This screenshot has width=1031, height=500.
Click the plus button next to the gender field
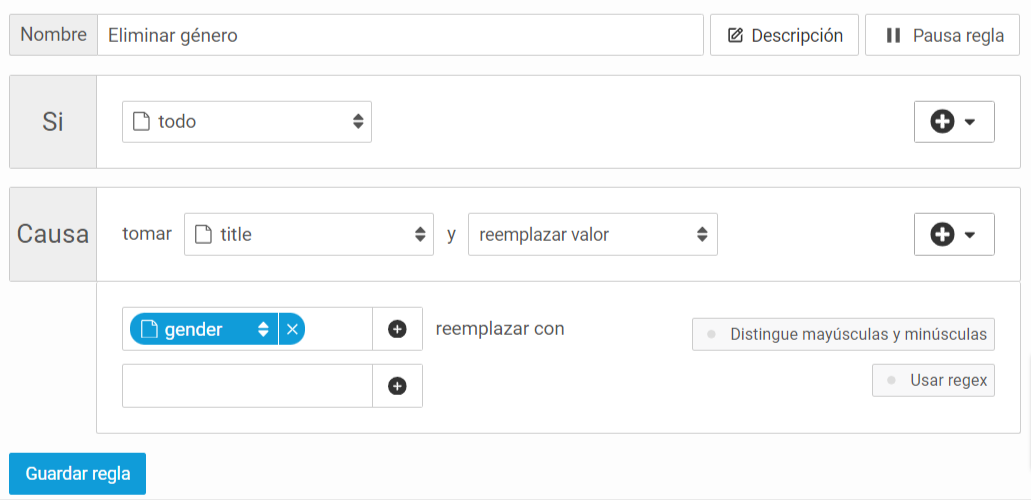tap(397, 329)
